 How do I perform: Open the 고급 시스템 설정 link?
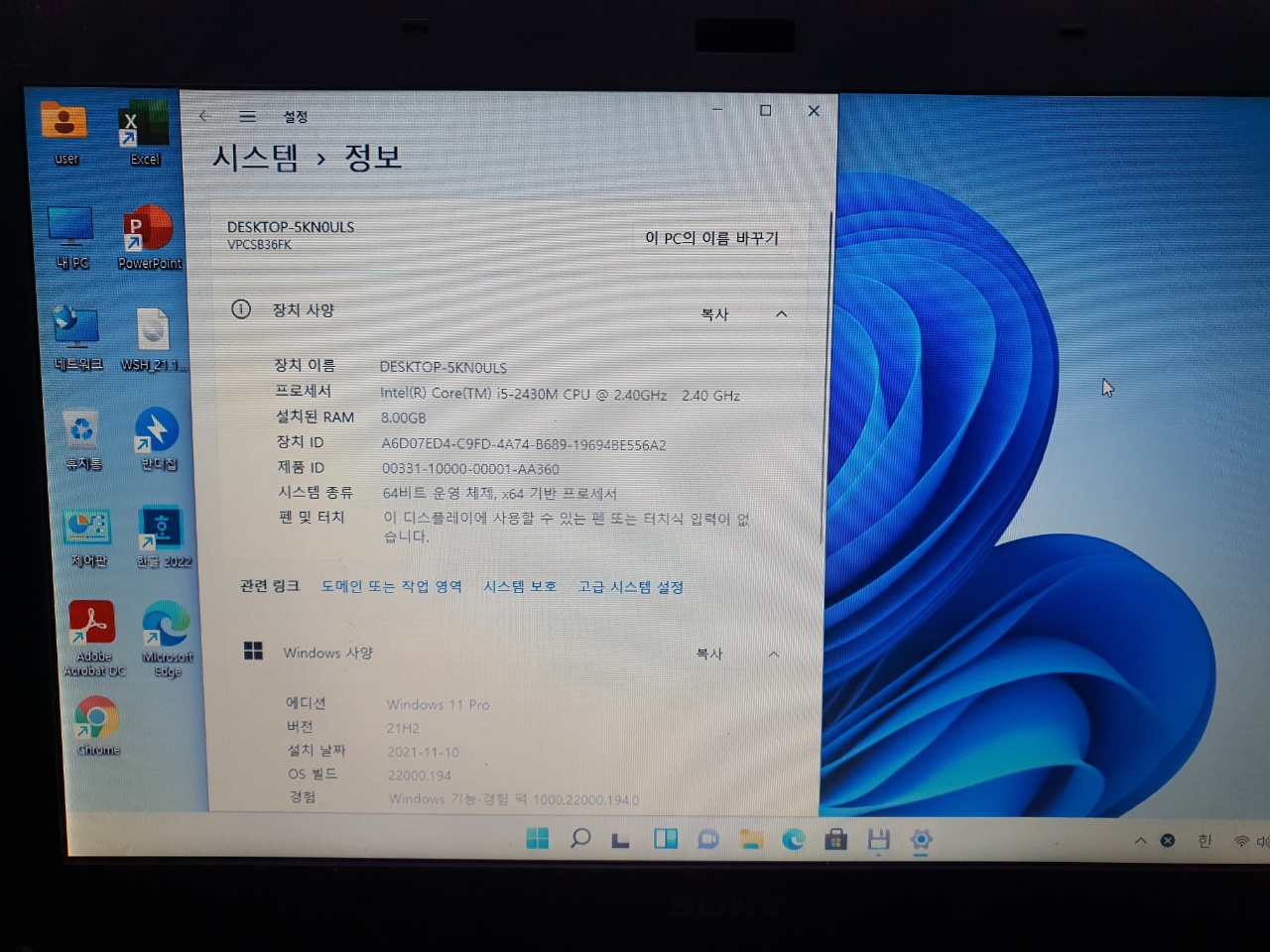click(631, 587)
